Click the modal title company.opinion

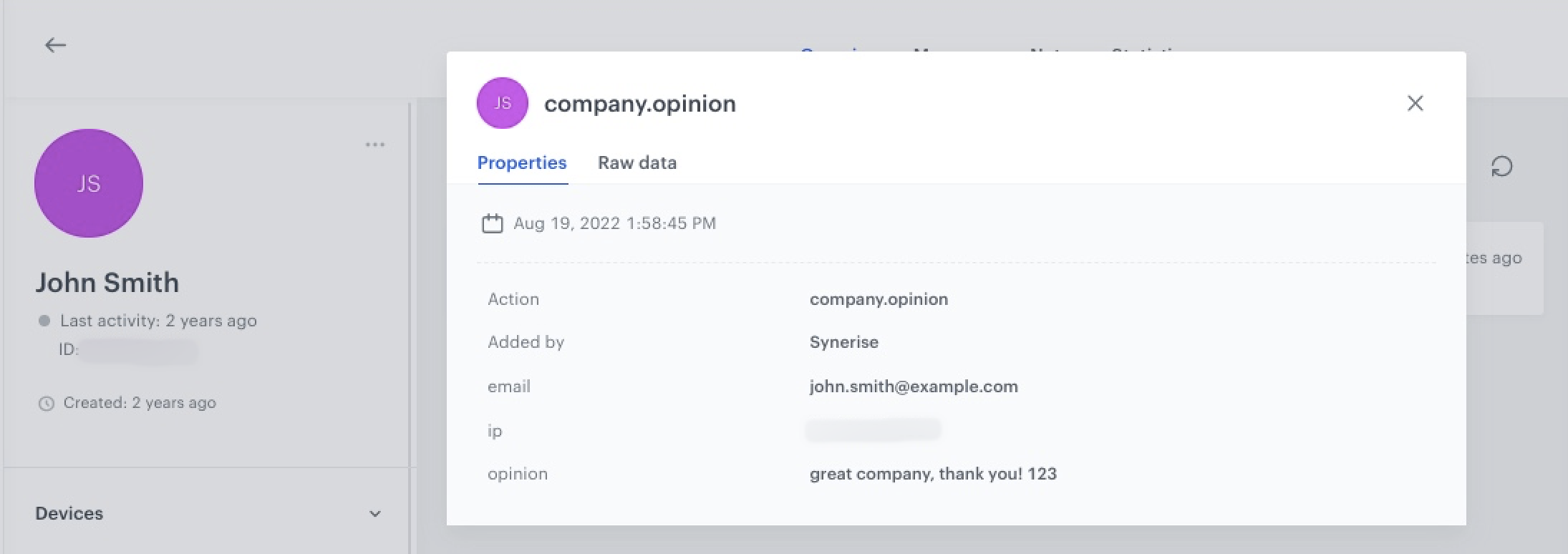640,104
